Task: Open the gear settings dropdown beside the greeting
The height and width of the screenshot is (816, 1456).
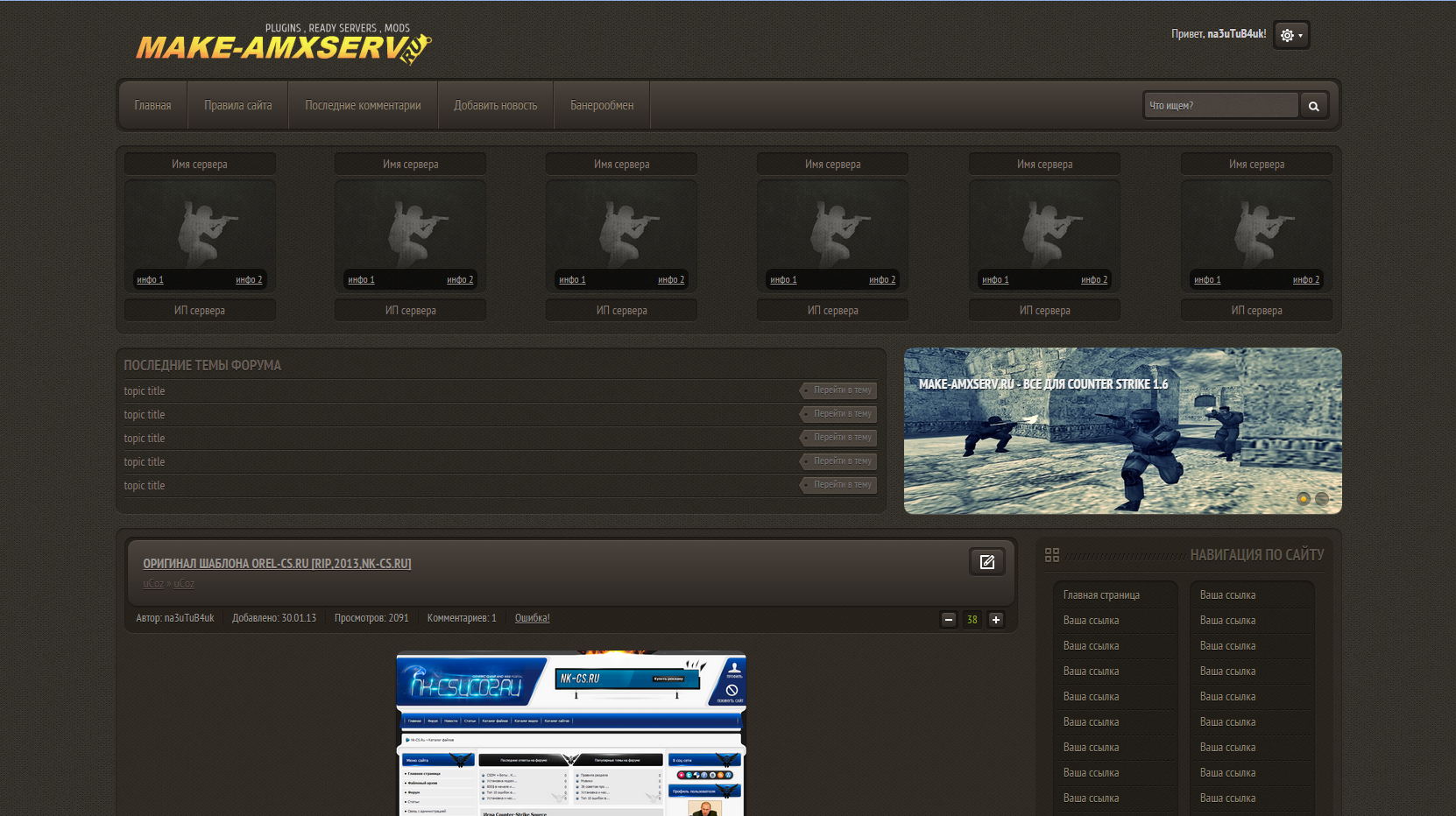Action: tap(1291, 35)
